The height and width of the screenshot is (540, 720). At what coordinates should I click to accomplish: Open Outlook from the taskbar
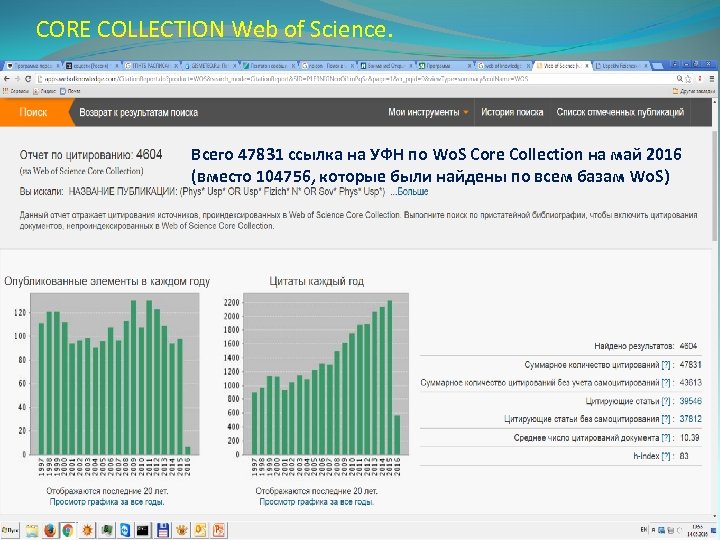[200, 530]
